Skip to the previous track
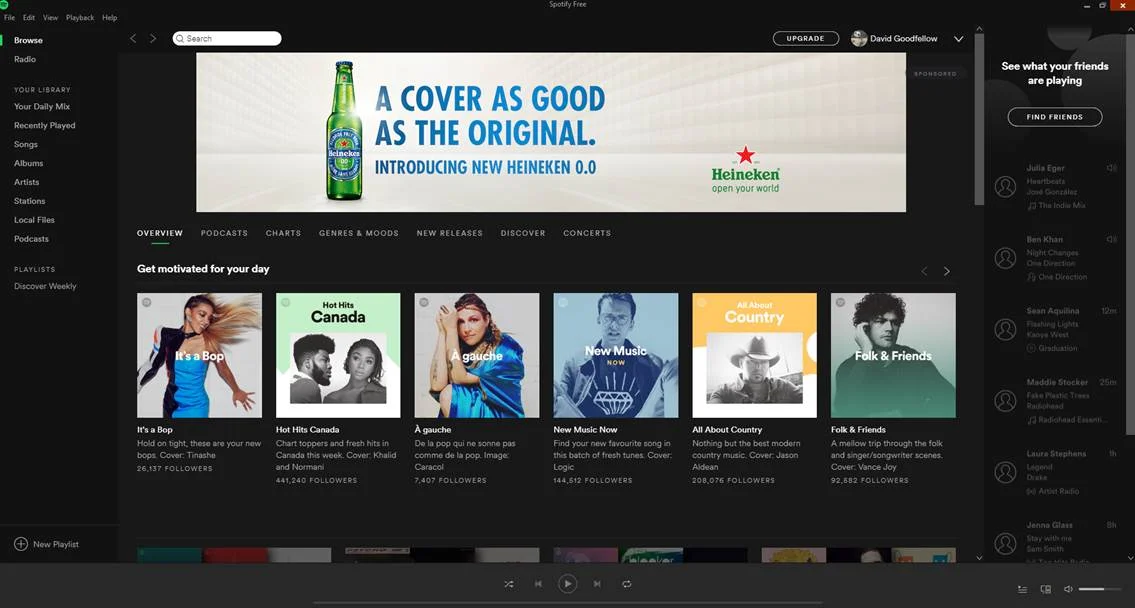The width and height of the screenshot is (1135, 608). [538, 584]
